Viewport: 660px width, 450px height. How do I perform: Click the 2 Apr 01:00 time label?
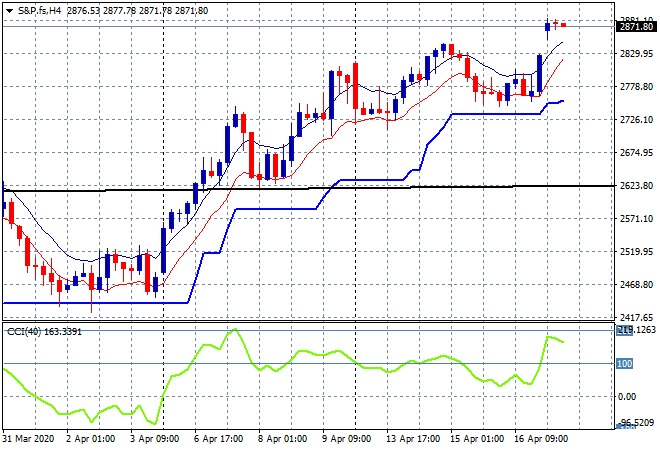point(90,439)
